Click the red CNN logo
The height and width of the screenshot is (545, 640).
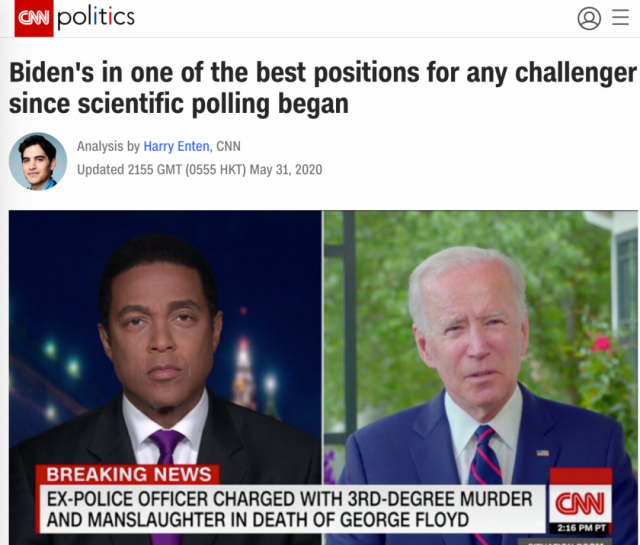pyautogui.click(x=34, y=18)
